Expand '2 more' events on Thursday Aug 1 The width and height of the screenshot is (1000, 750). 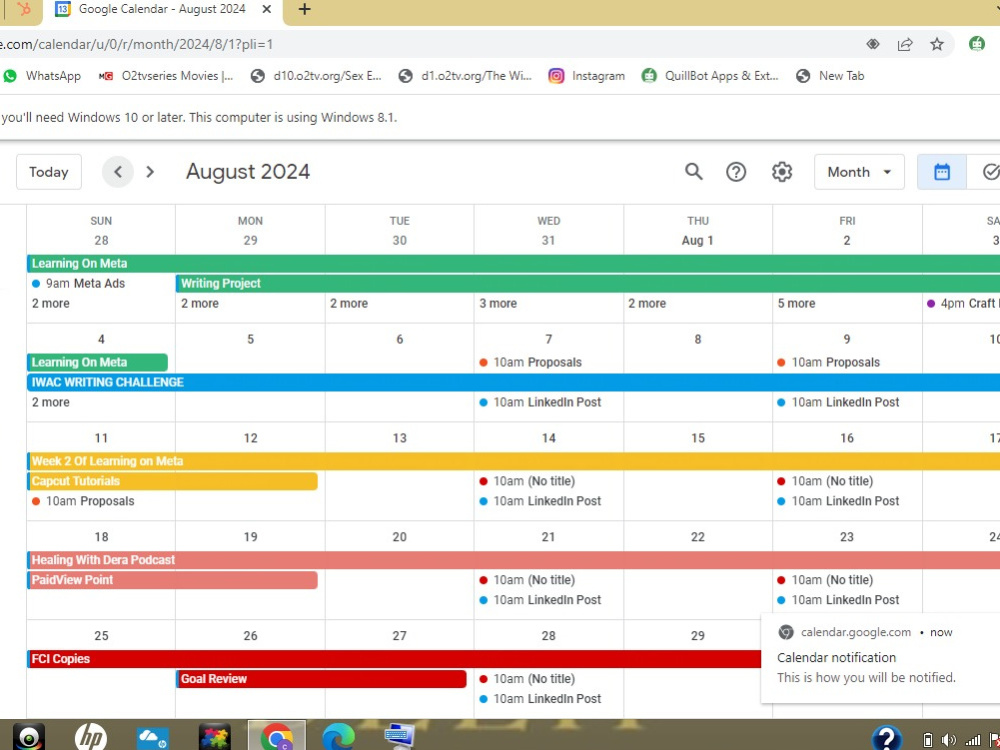click(x=647, y=304)
